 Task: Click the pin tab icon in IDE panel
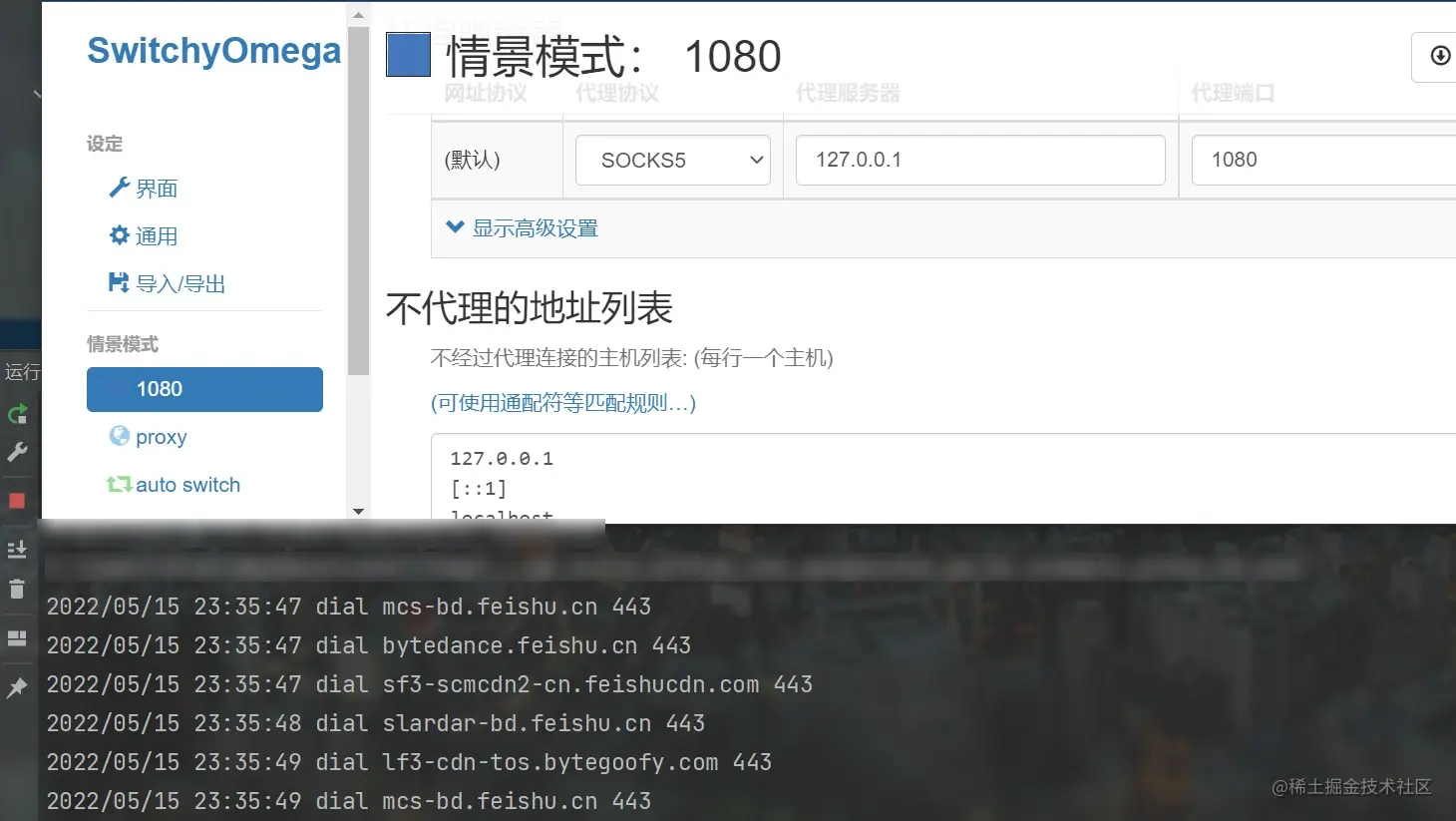[17, 687]
